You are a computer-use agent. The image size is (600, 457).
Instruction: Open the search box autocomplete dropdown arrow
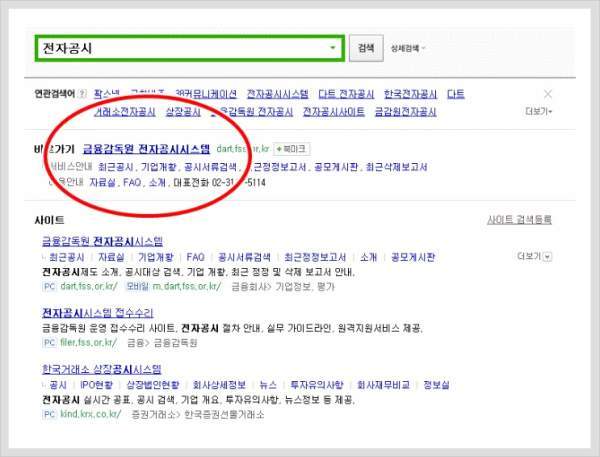(x=333, y=48)
